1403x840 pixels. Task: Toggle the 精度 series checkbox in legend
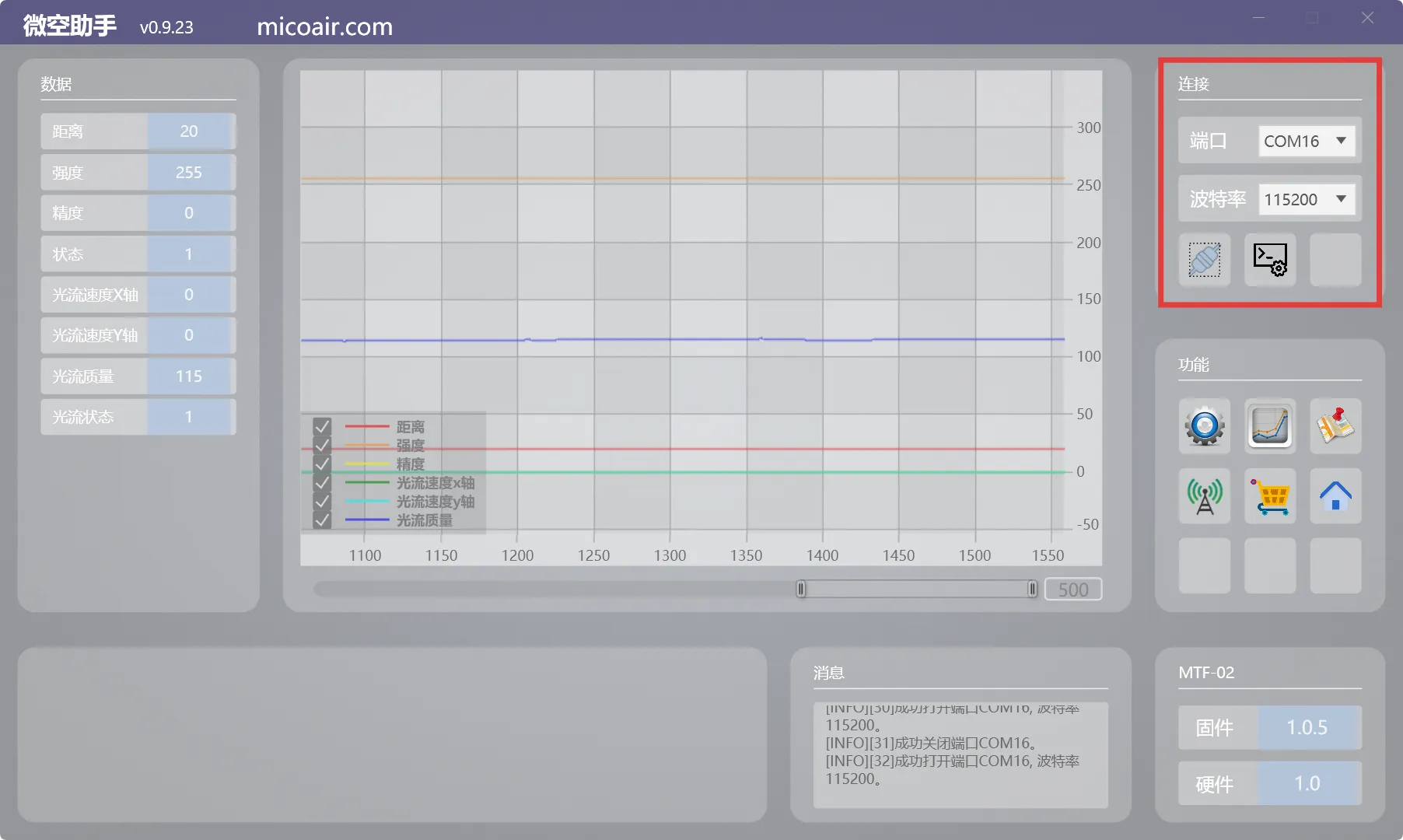[322, 464]
